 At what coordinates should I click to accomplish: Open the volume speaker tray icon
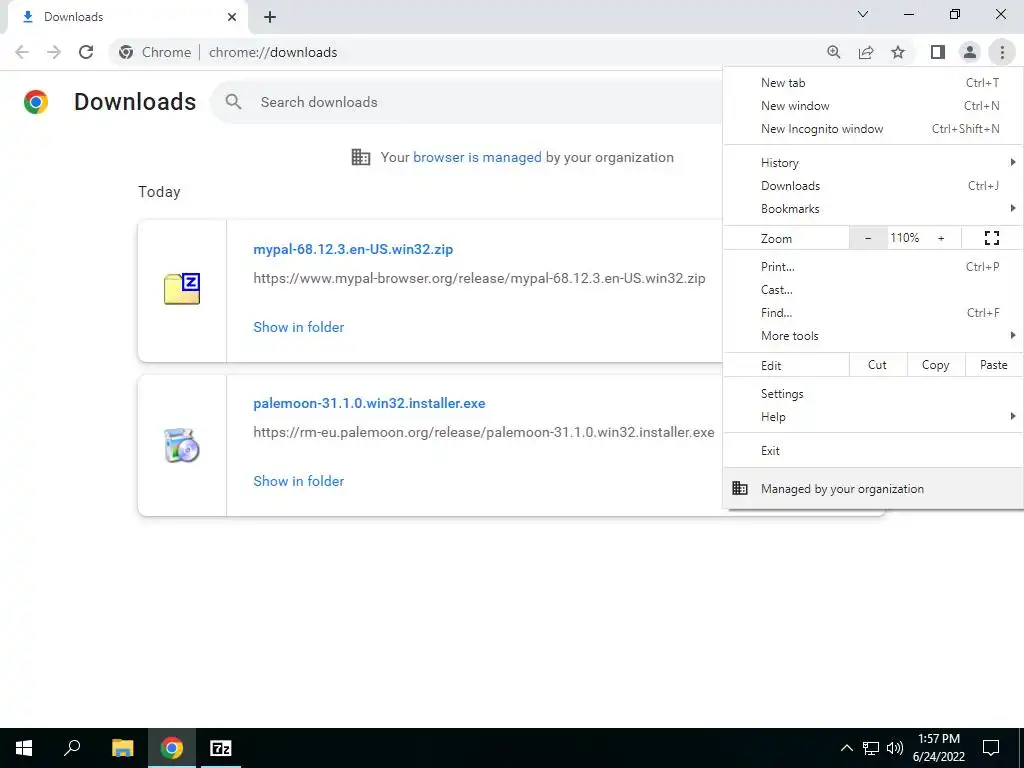(x=895, y=748)
